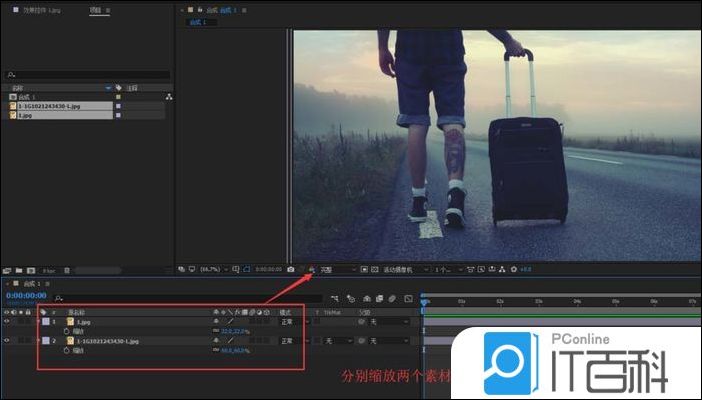Click the new folder icon in project panel
The width and height of the screenshot is (702, 400).
point(20,270)
